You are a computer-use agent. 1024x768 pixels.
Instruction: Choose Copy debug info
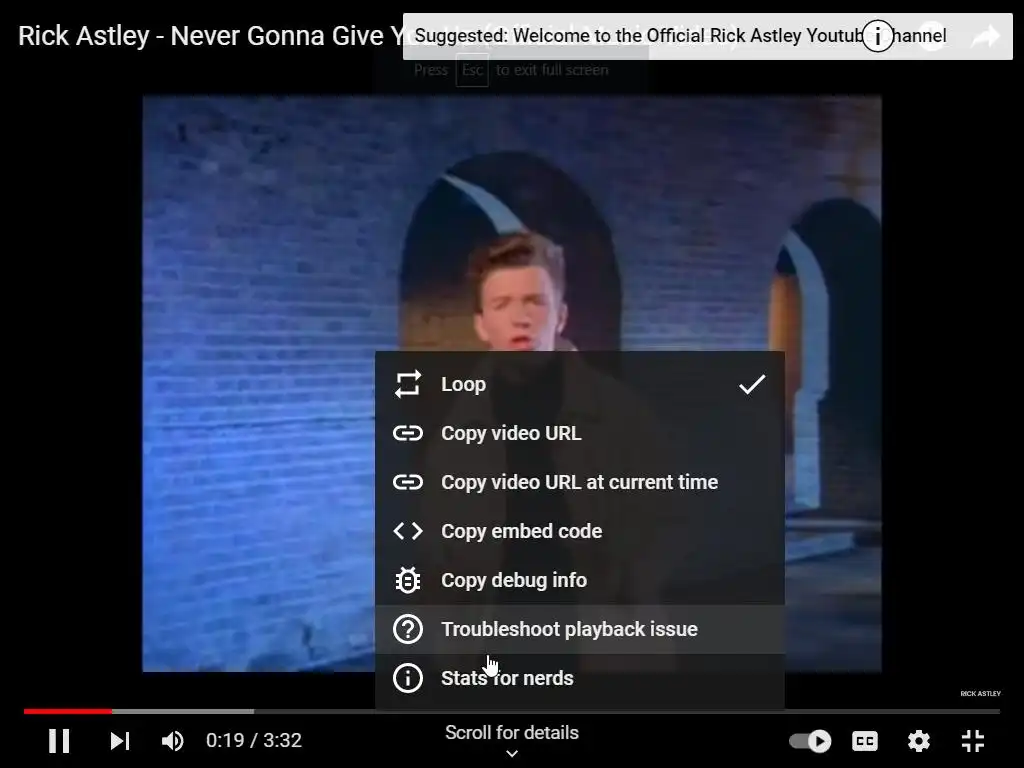[580, 580]
